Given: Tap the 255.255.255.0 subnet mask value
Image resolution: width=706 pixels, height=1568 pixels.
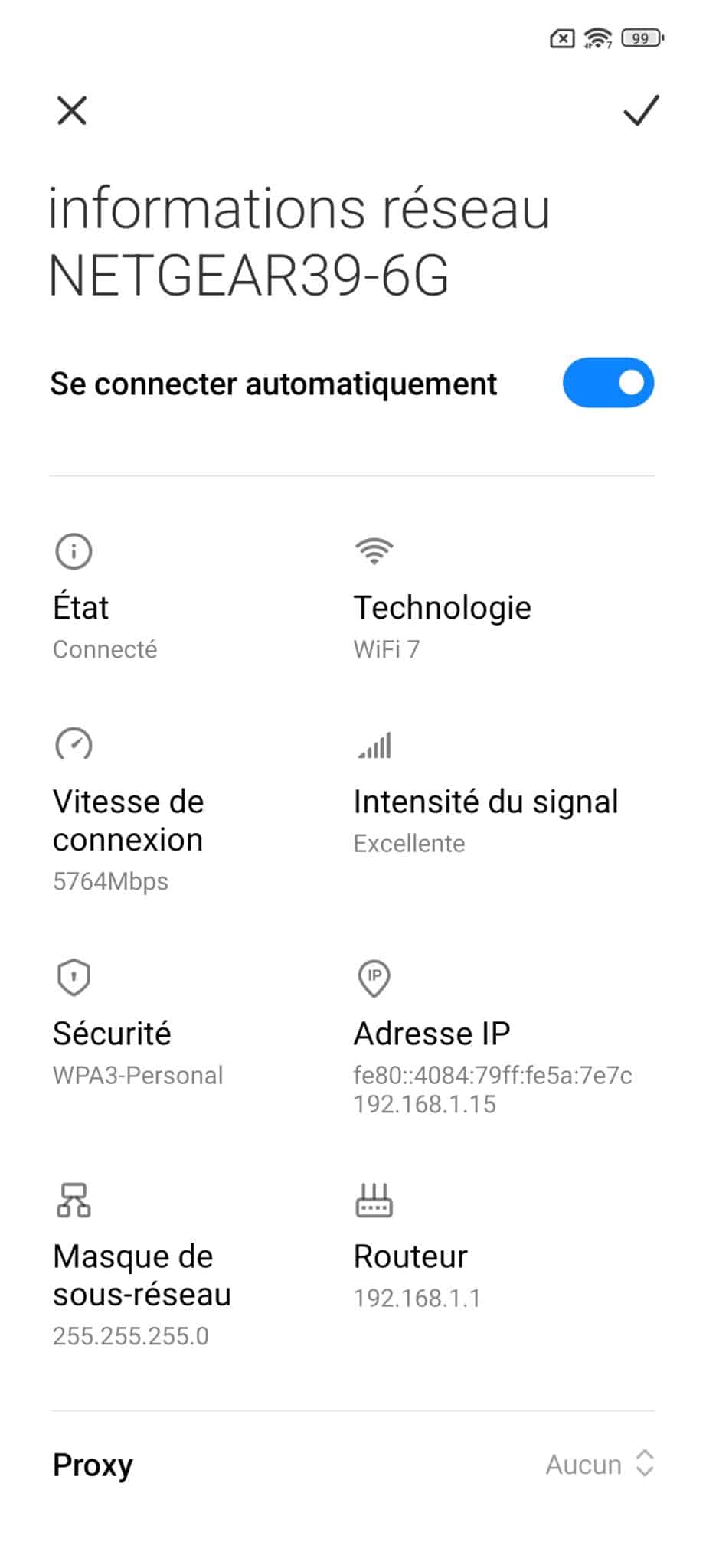Looking at the screenshot, I should [130, 1336].
